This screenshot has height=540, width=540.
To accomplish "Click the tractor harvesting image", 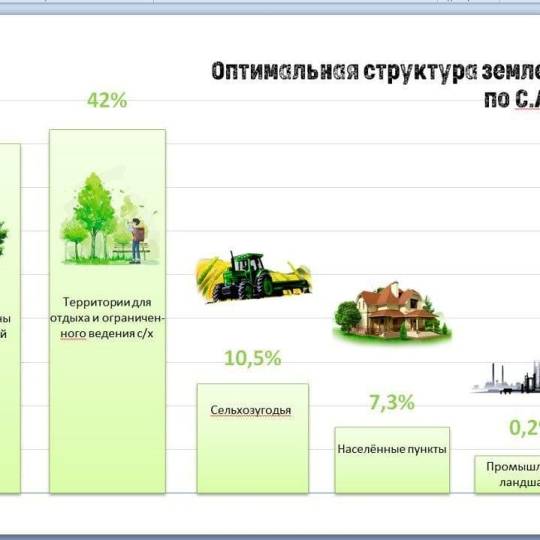I will pyautogui.click(x=253, y=278).
